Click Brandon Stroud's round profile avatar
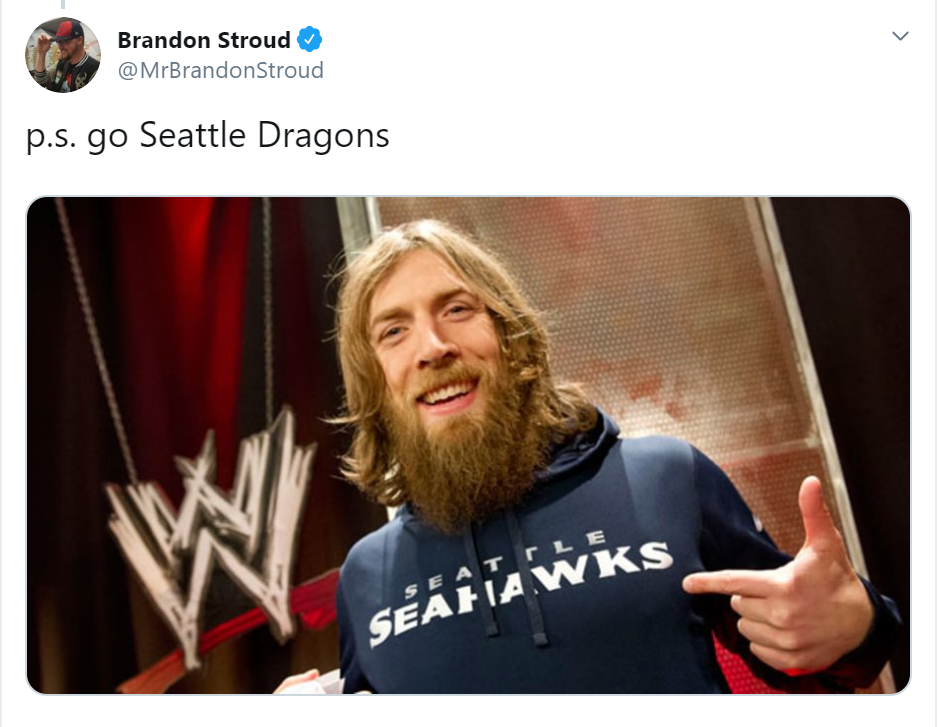 pyautogui.click(x=63, y=55)
